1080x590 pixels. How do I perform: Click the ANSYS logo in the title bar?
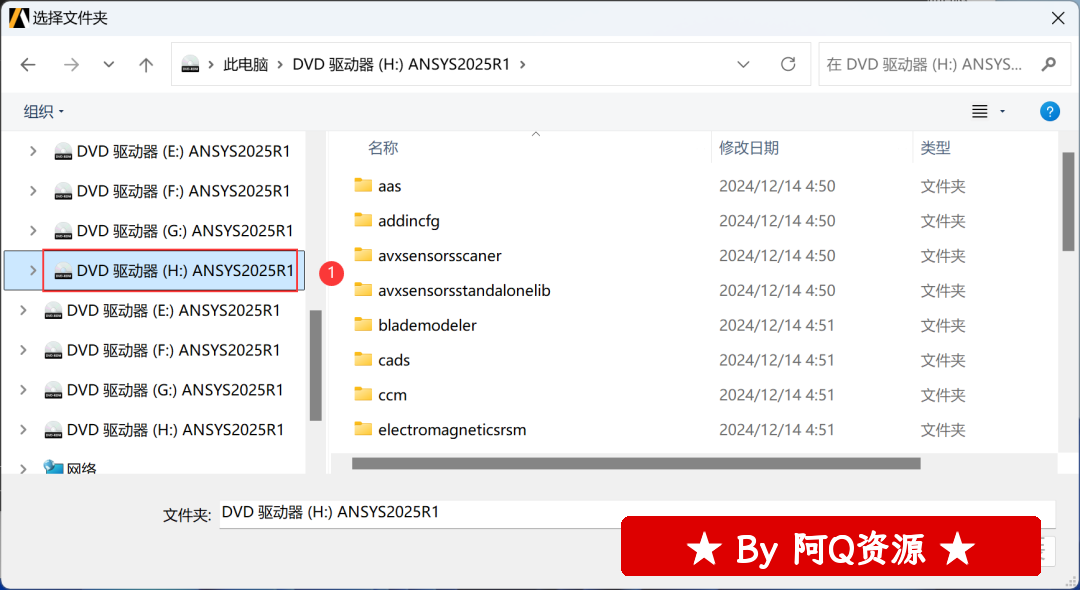[18, 18]
